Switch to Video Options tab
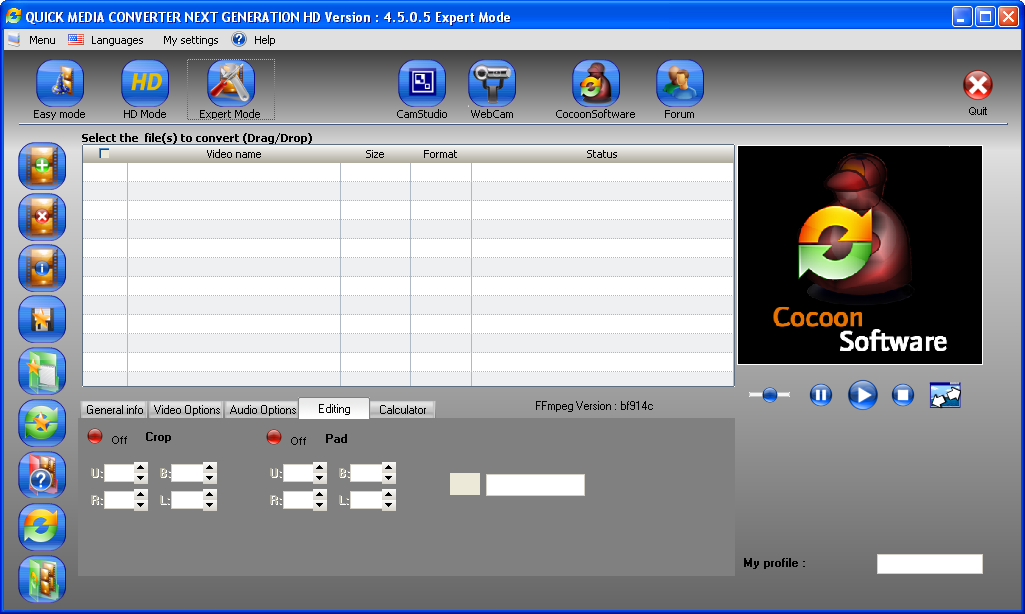The height and width of the screenshot is (614, 1025). [186, 409]
